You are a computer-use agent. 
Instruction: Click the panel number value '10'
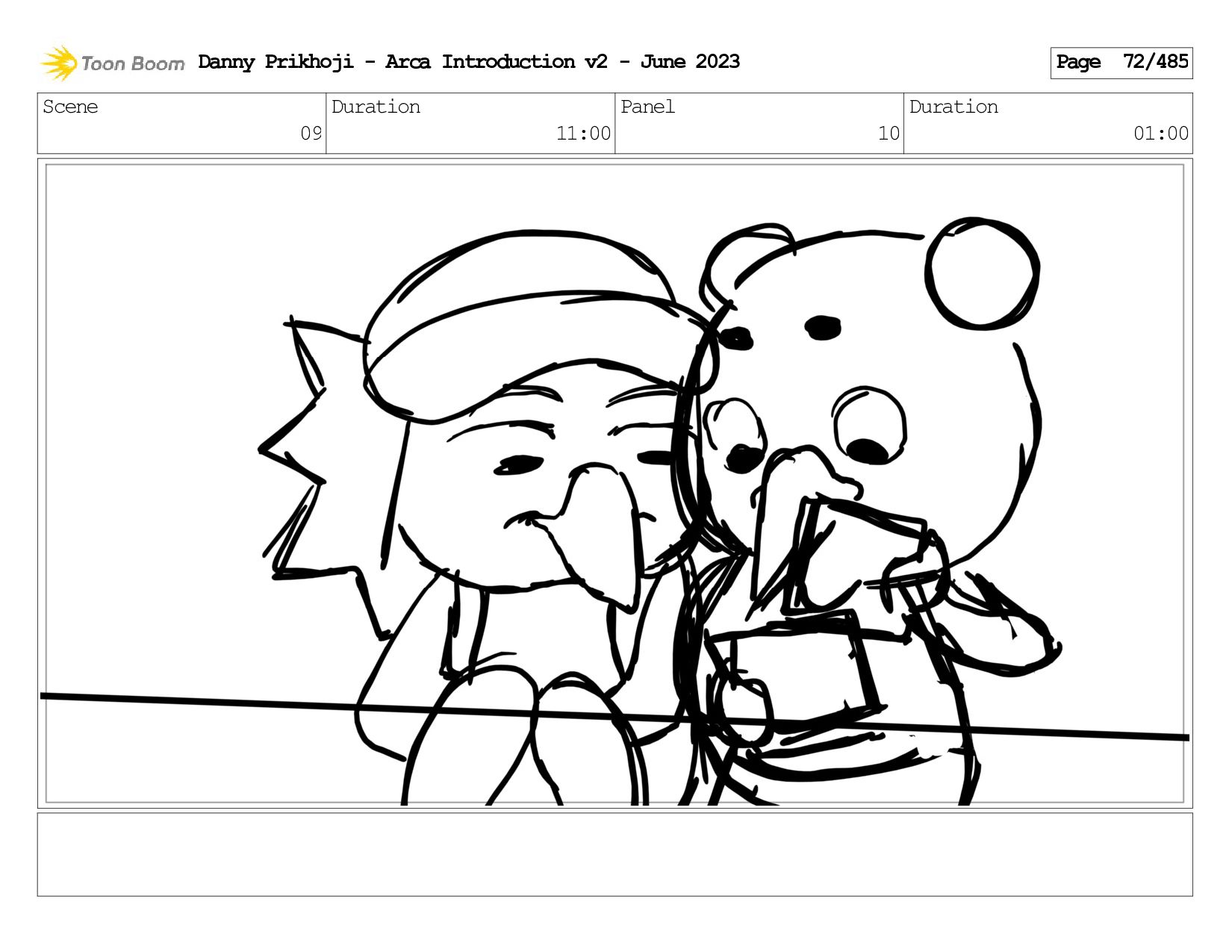(x=889, y=134)
